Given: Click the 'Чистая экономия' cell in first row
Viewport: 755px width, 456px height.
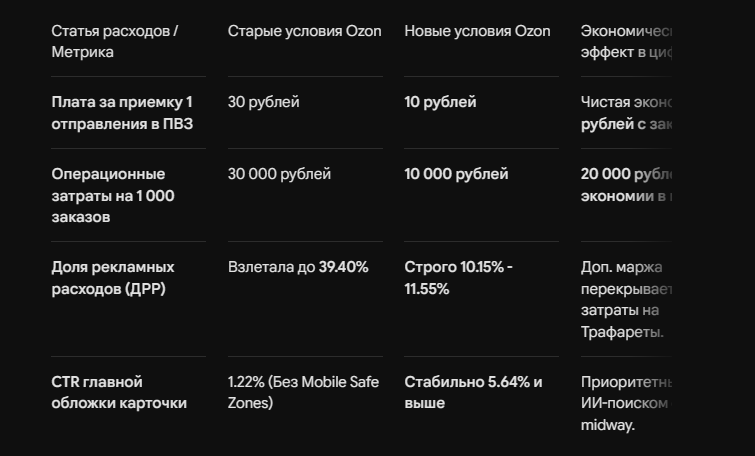Looking at the screenshot, I should [x=626, y=113].
